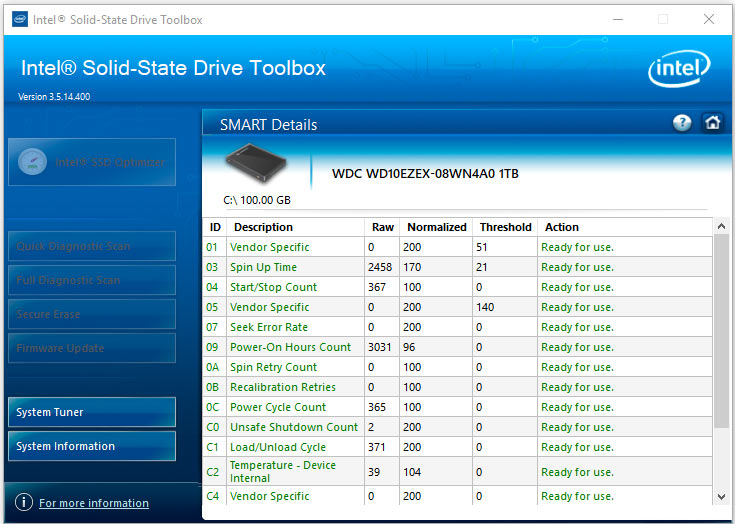Click the Raw column header
735x524 pixels.
(382, 227)
